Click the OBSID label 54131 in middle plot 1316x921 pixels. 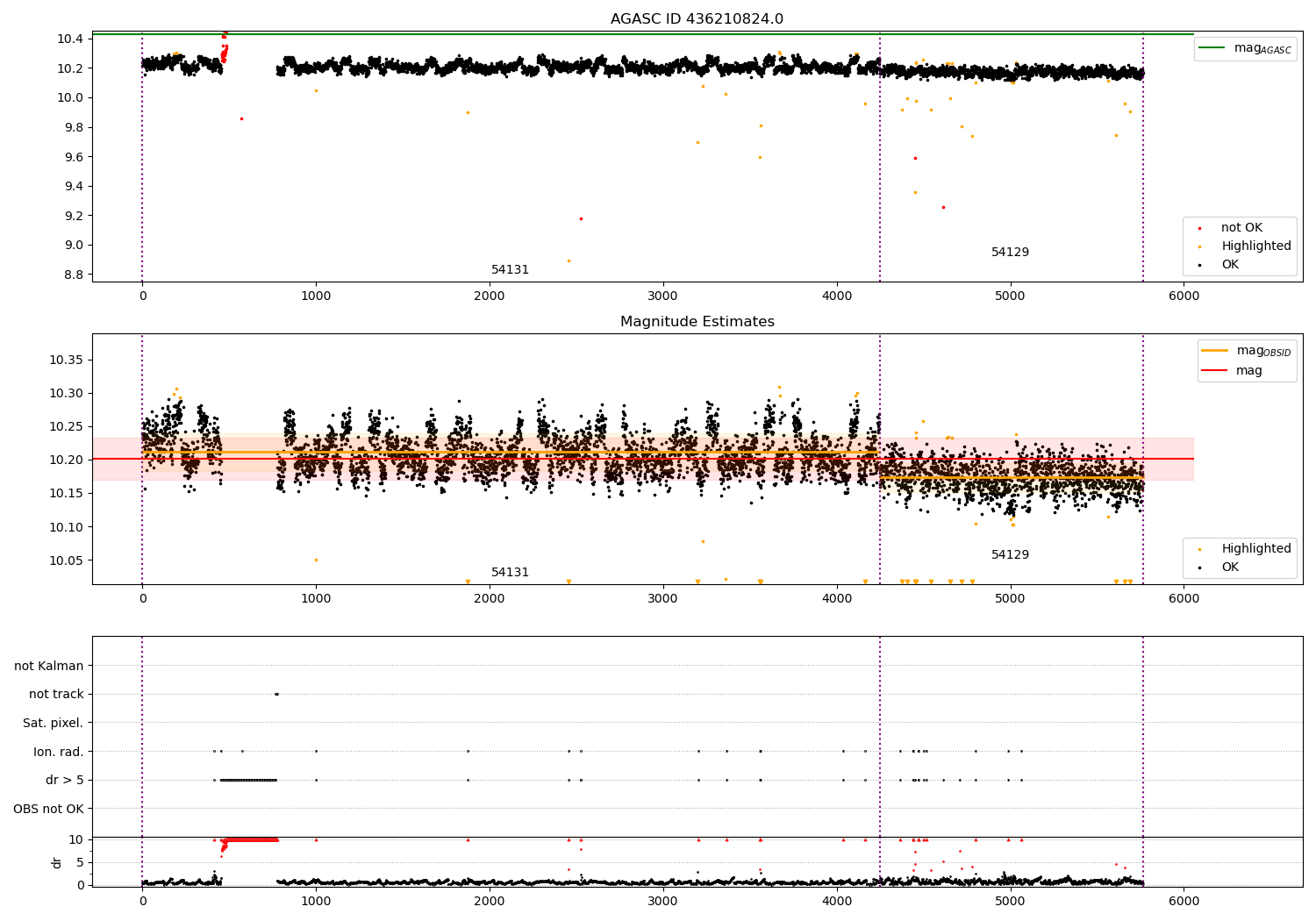pos(510,573)
